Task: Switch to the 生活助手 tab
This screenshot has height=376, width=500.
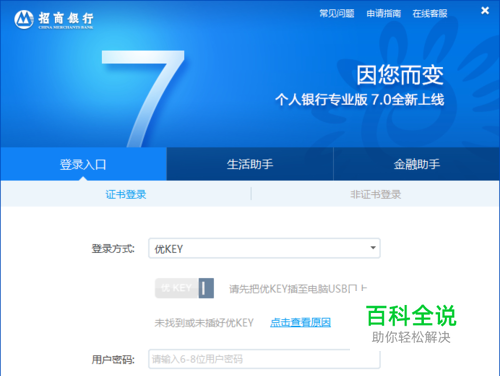Action: coord(250,164)
